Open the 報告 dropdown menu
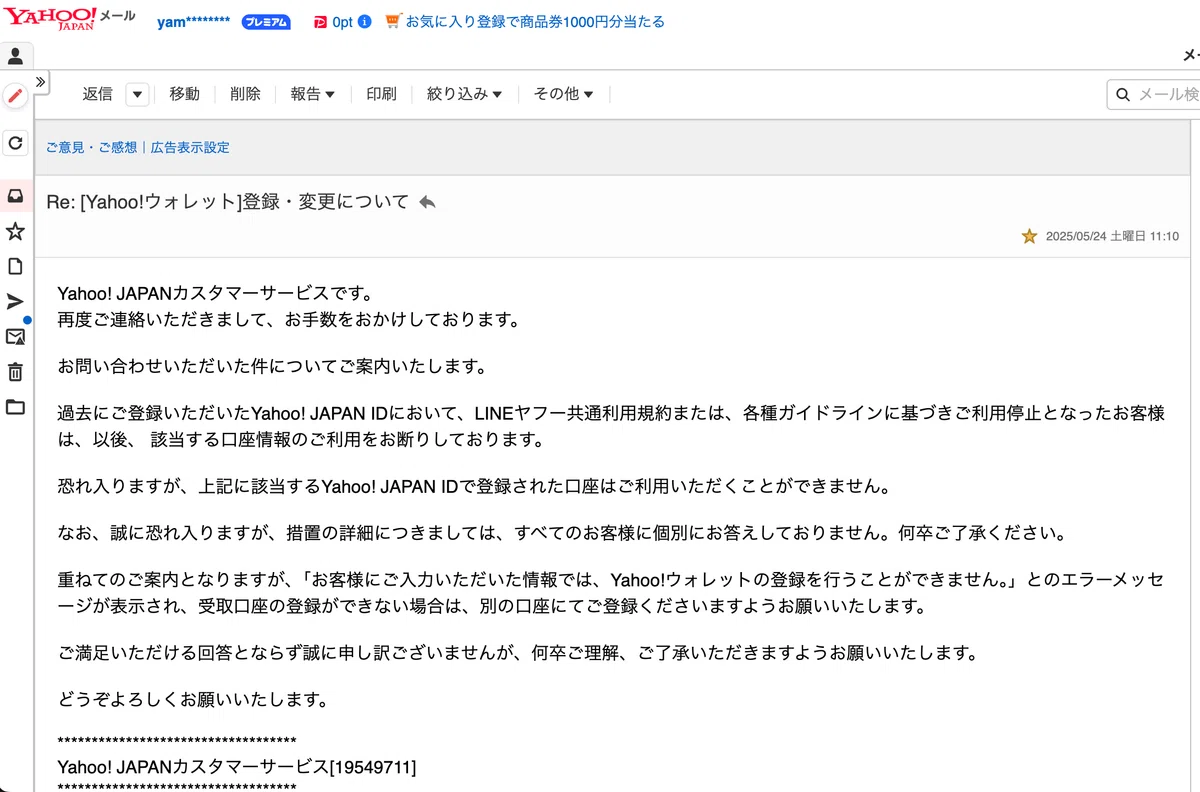This screenshot has height=792, width=1200. click(x=313, y=94)
